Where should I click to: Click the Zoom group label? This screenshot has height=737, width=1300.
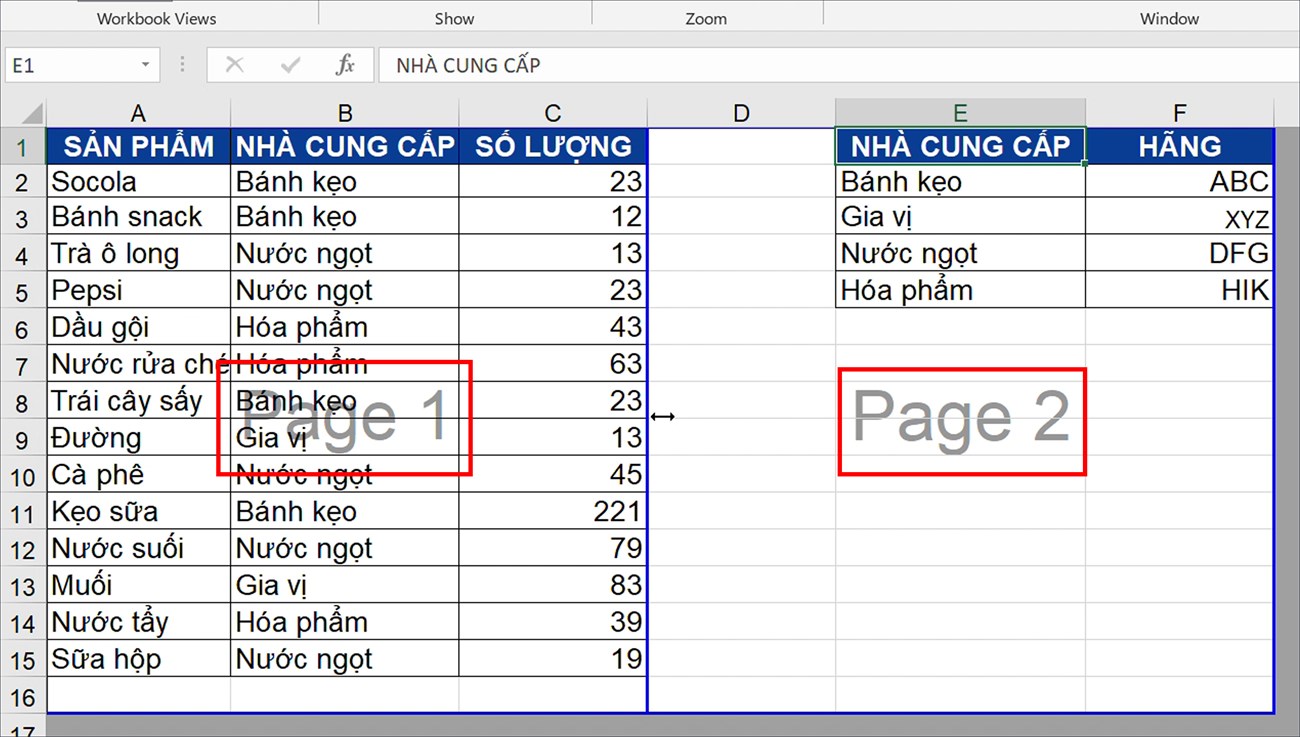(x=706, y=18)
